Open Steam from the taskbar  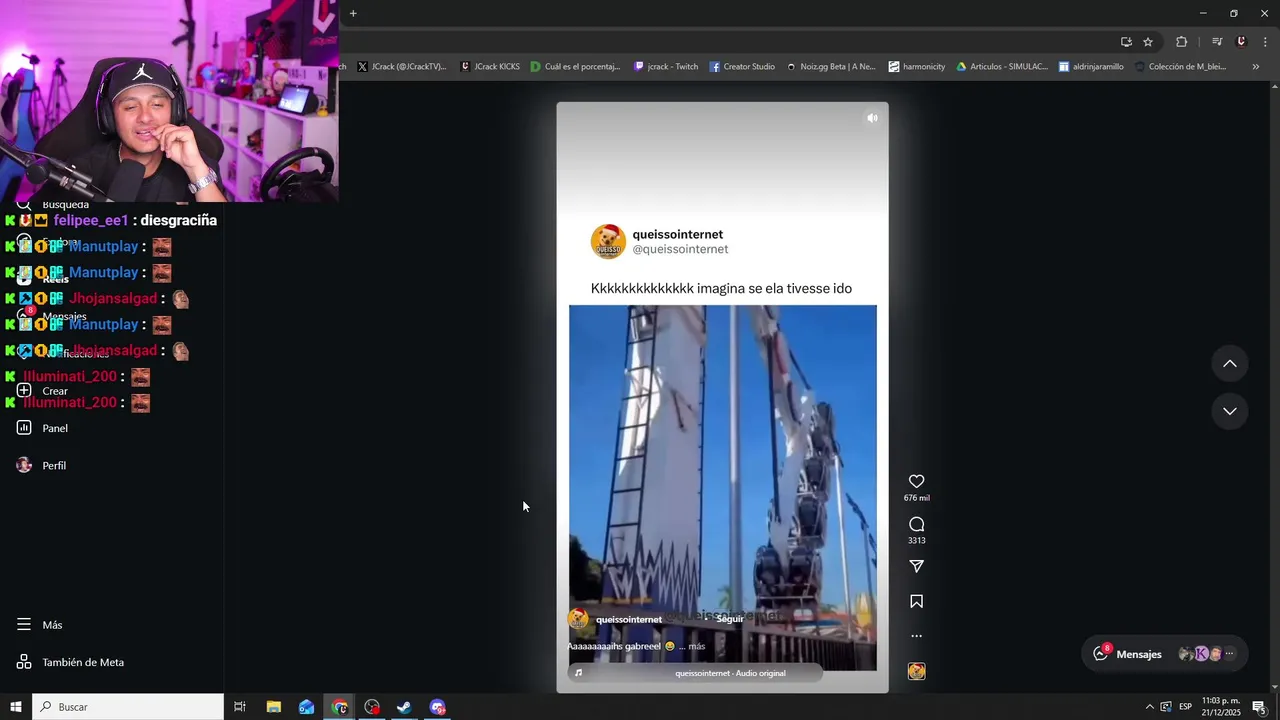click(x=404, y=707)
